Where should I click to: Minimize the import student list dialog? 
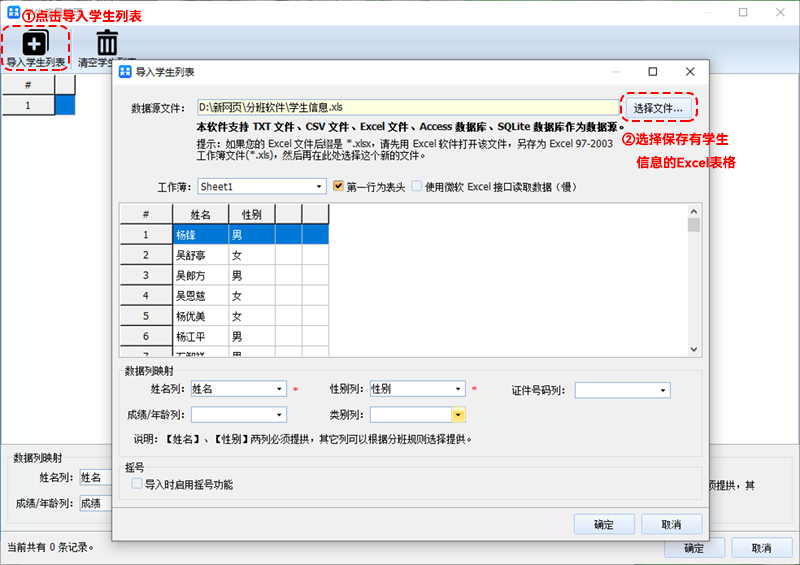pyautogui.click(x=616, y=72)
